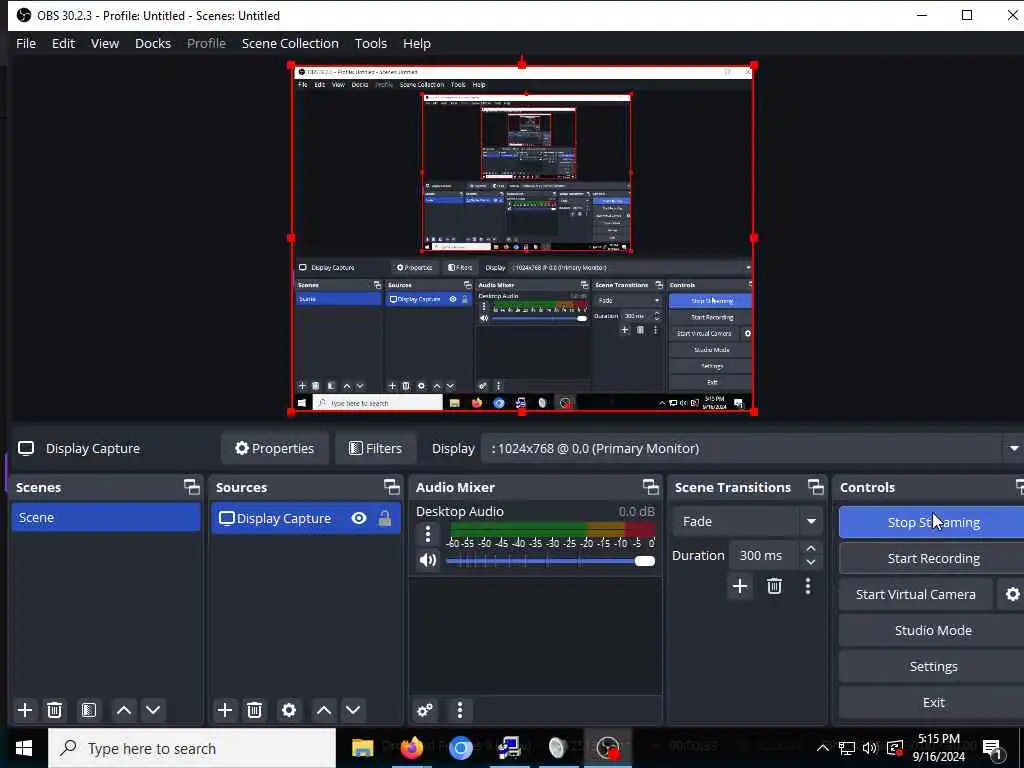
Task: Click the preview canvas display capture
Action: coord(522,238)
